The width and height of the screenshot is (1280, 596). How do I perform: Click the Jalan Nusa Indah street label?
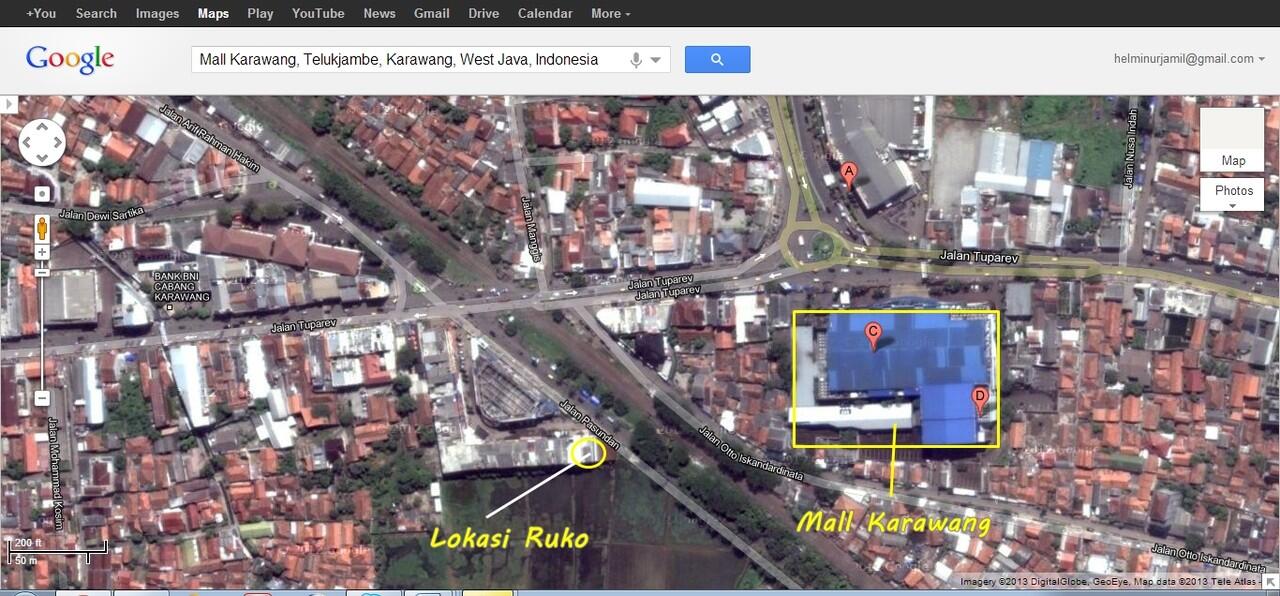tap(1130, 149)
